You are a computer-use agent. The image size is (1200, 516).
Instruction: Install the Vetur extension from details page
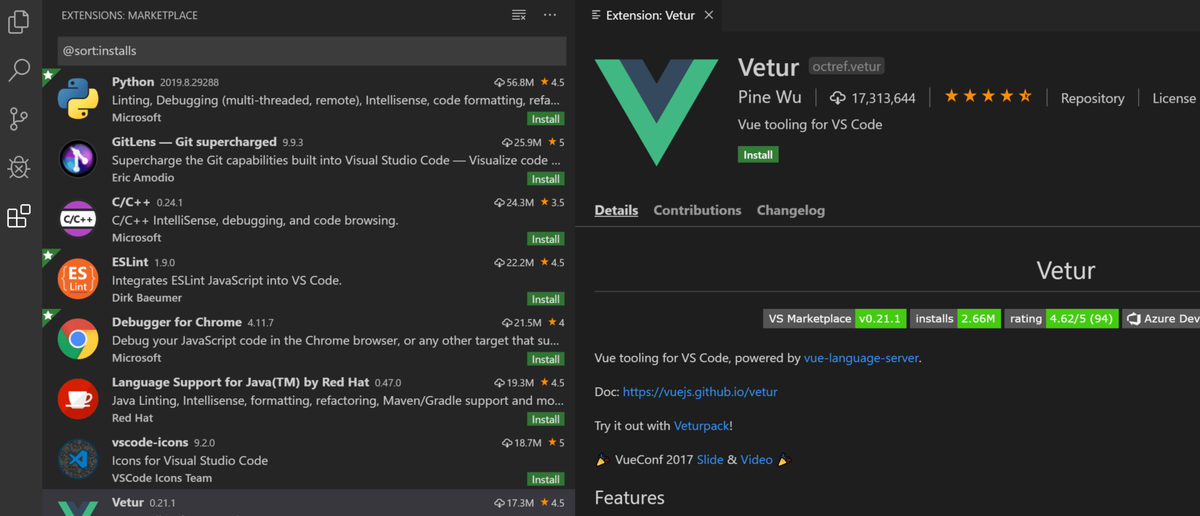coord(758,155)
